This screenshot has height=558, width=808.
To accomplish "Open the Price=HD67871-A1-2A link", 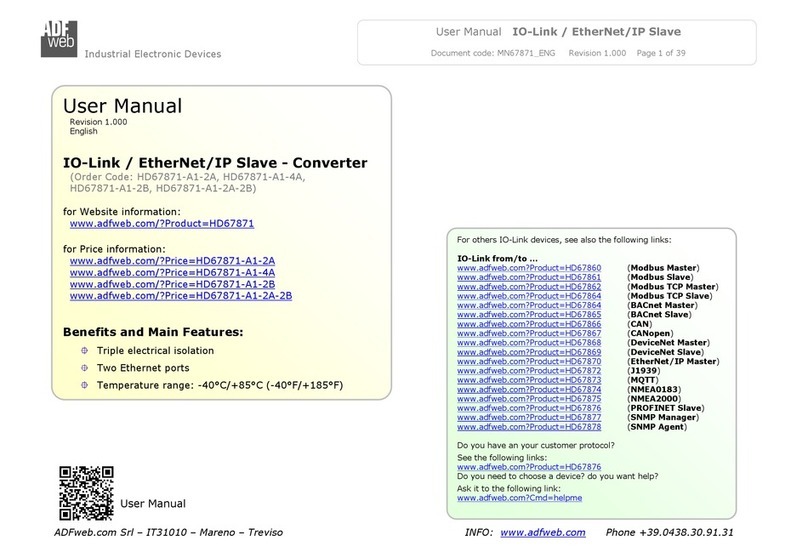I will pyautogui.click(x=172, y=261).
